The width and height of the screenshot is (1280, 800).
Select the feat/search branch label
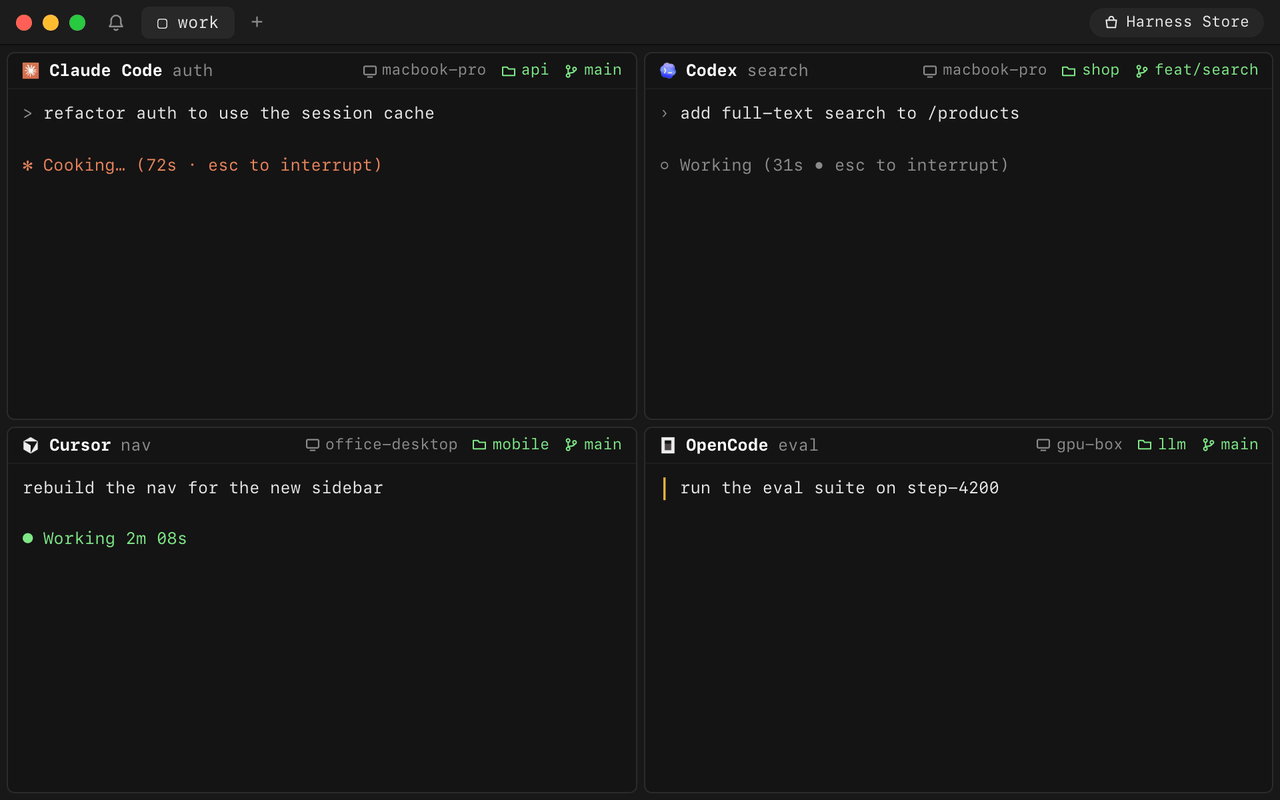pos(1206,70)
